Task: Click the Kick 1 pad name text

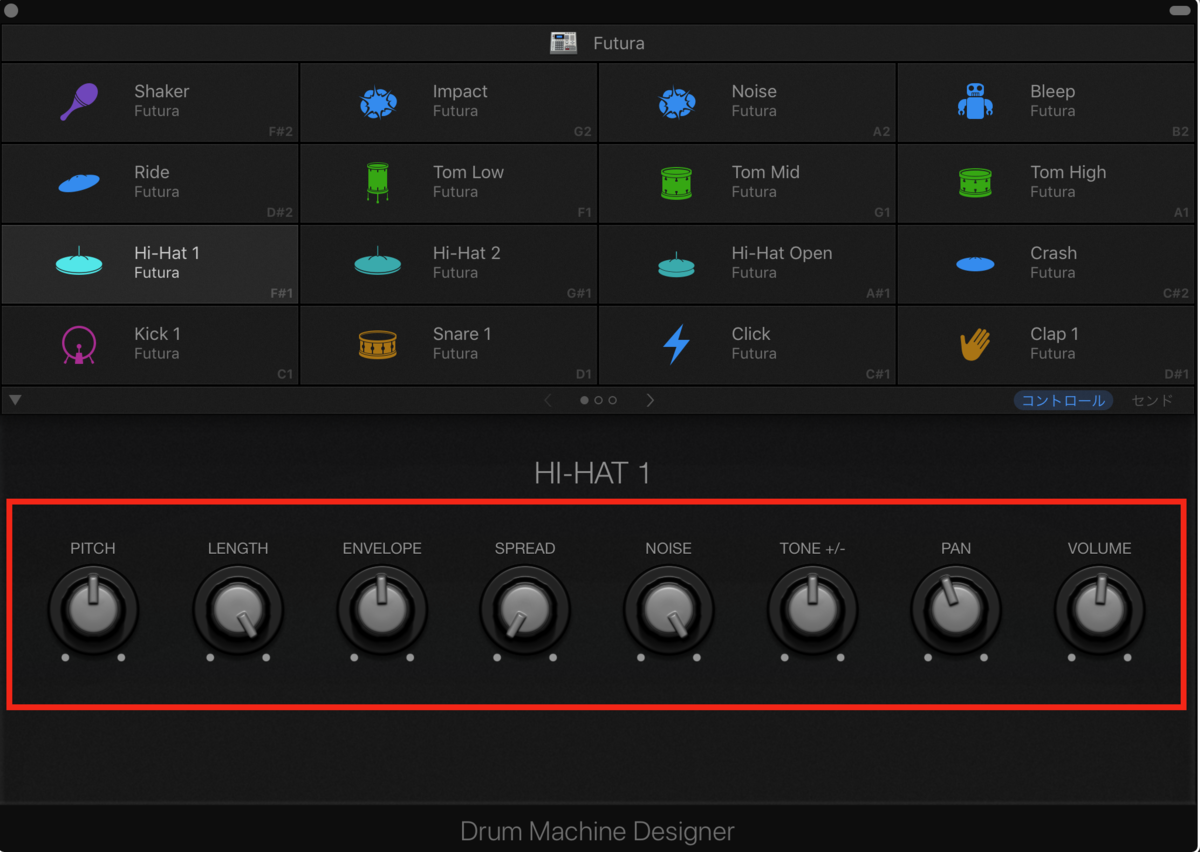Action: coord(158,334)
